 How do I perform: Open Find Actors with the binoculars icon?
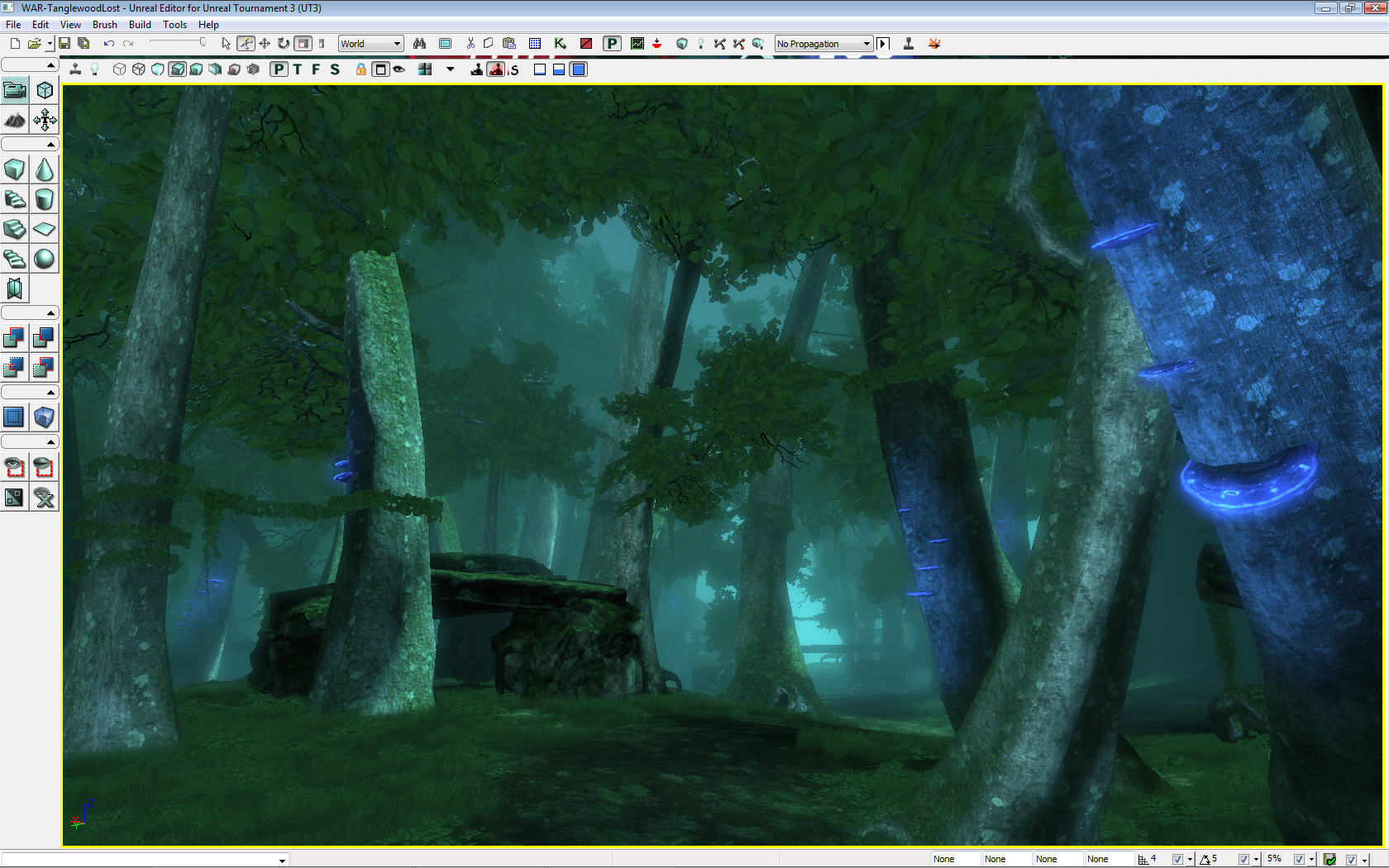420,44
